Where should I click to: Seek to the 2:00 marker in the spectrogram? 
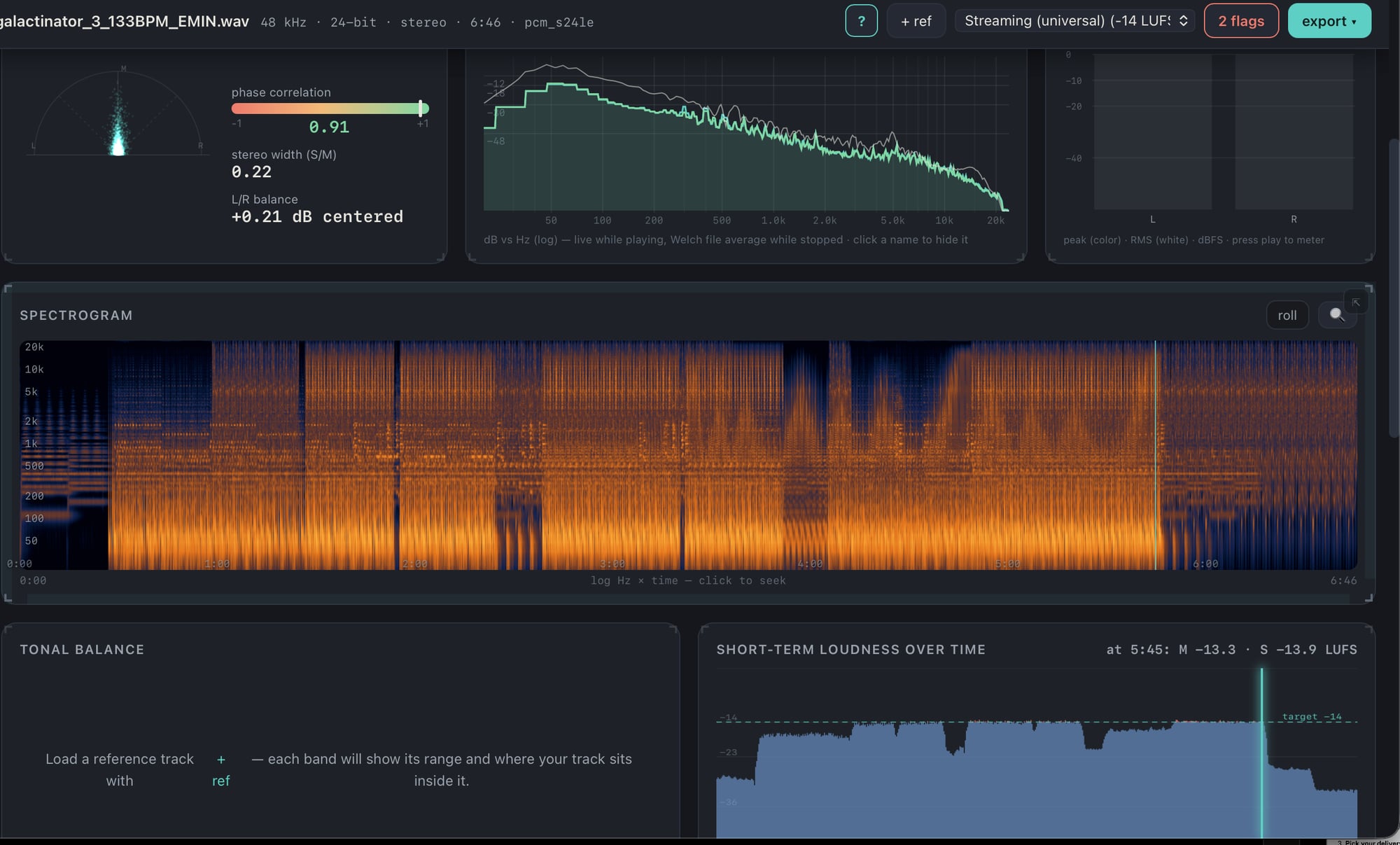pos(414,564)
